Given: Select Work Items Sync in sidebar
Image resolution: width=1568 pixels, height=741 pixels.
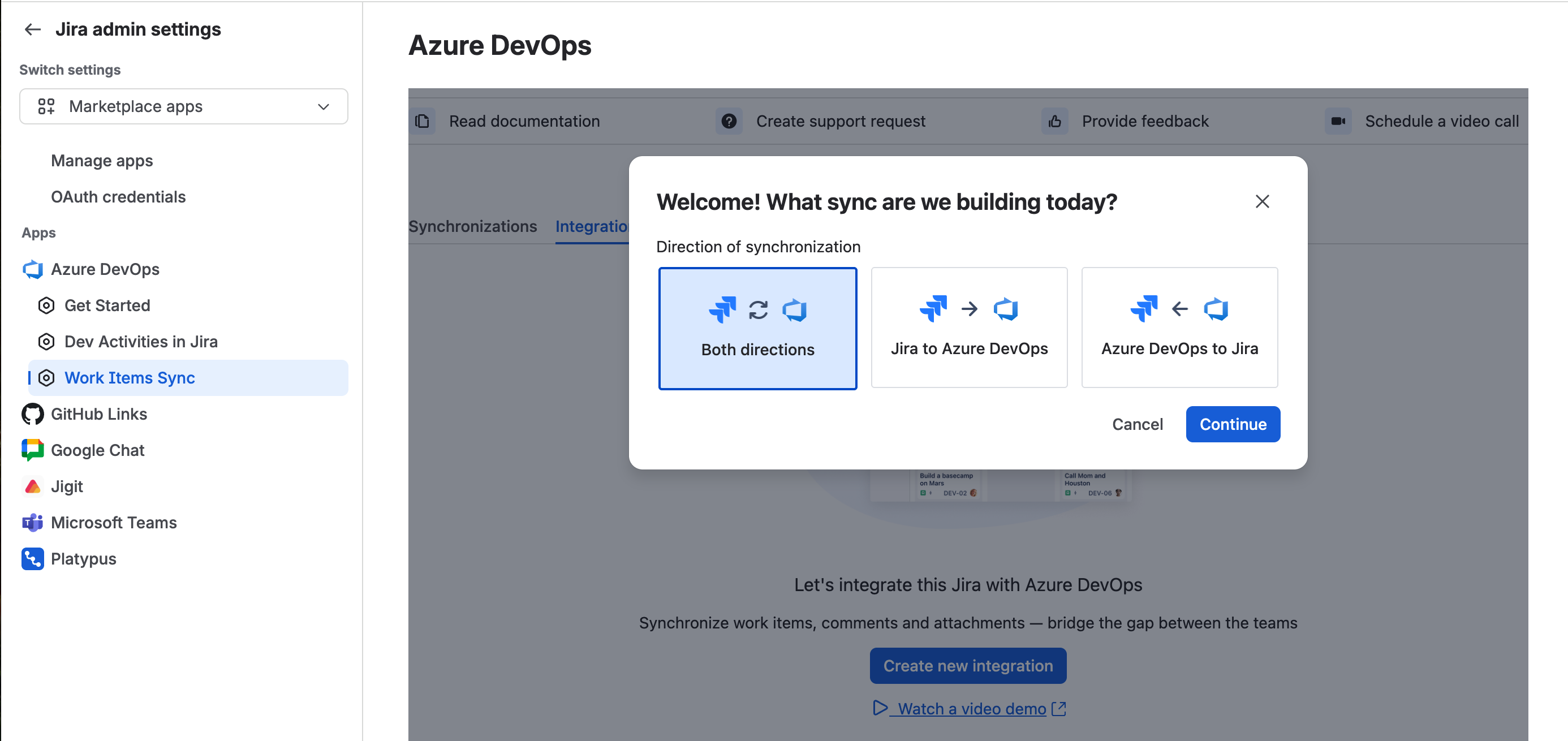Looking at the screenshot, I should [189, 378].
